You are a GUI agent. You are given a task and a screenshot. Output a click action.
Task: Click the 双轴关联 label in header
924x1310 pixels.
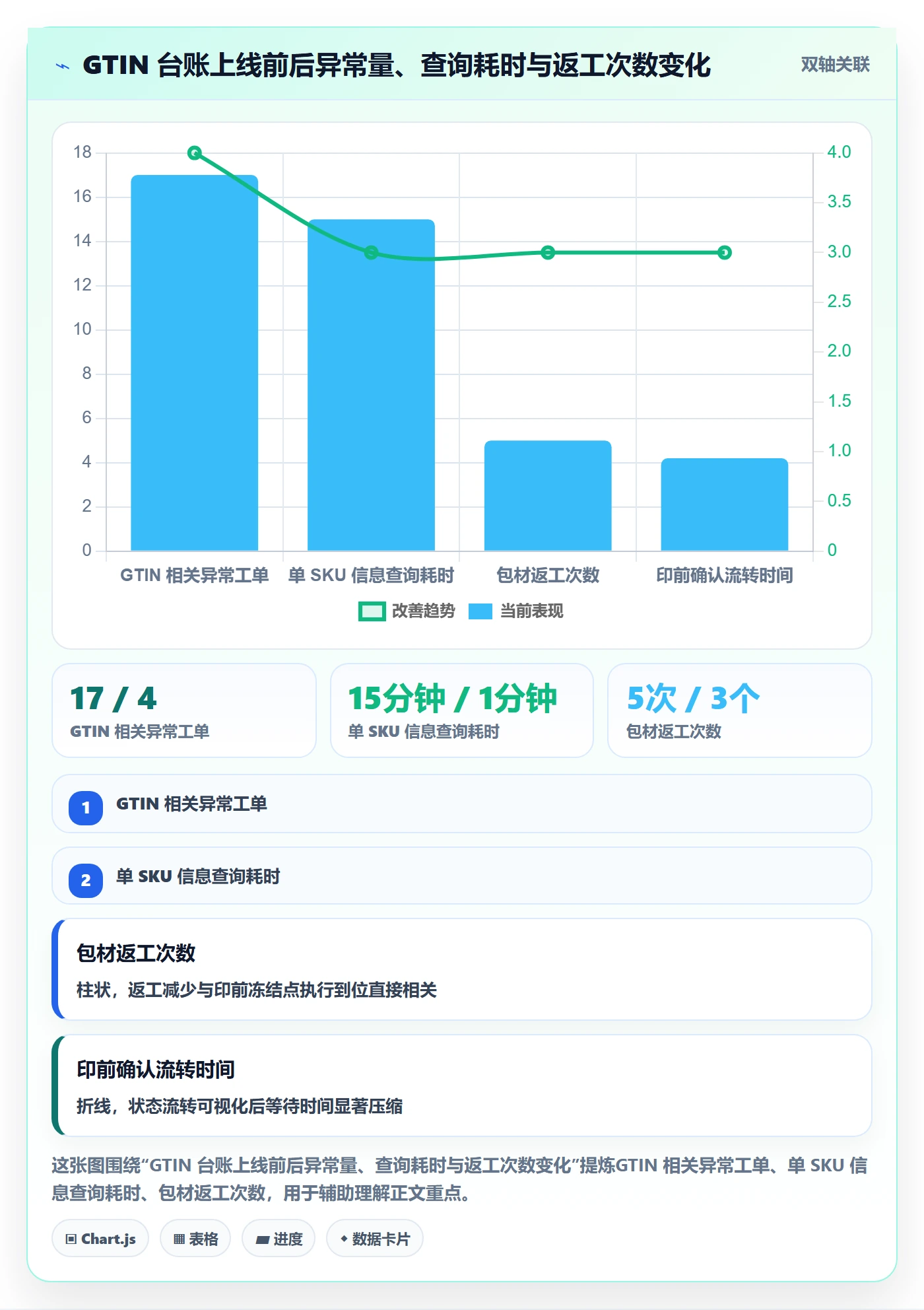[835, 65]
